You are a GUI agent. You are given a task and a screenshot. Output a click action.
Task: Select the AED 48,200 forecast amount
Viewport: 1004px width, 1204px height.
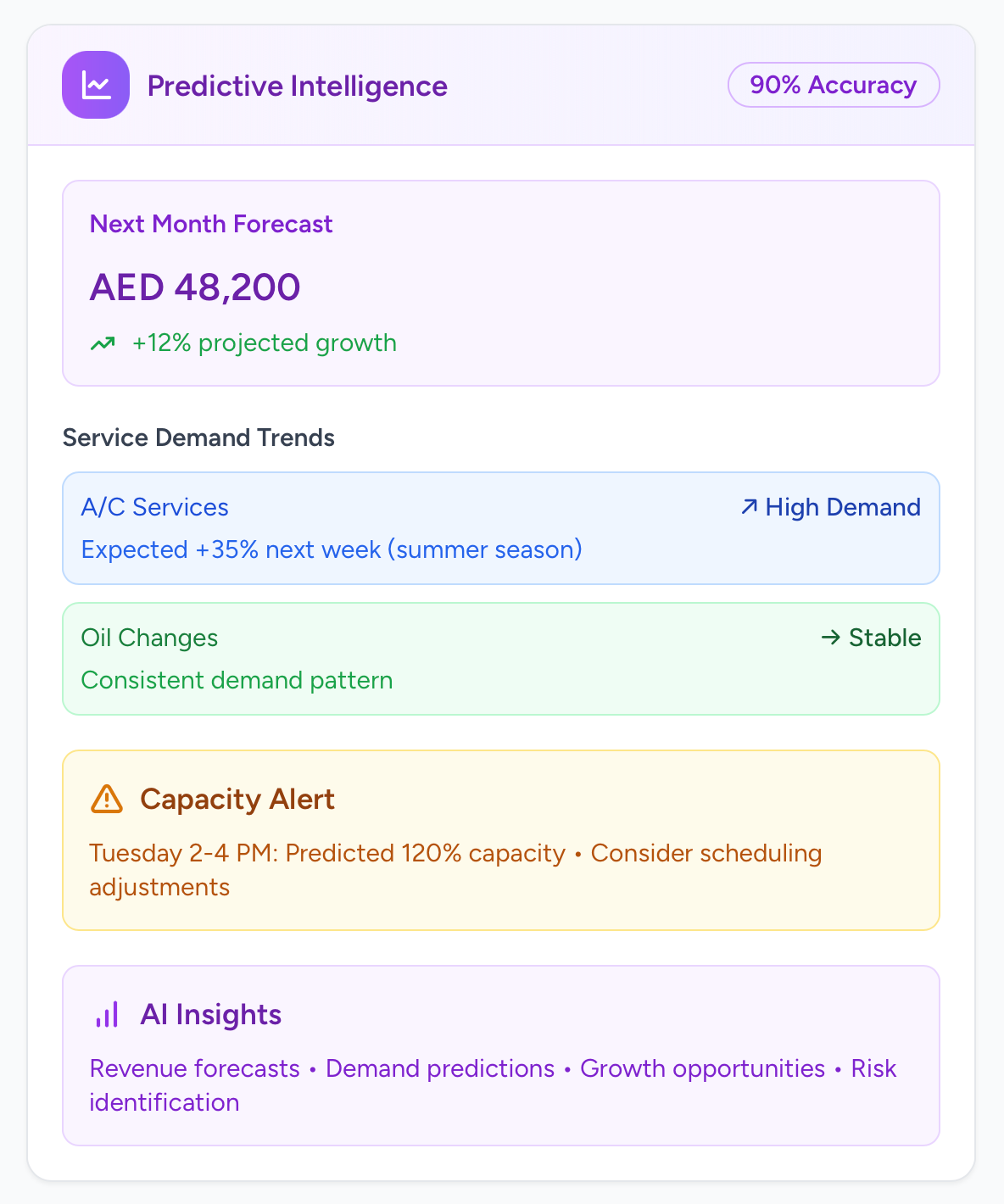point(195,287)
